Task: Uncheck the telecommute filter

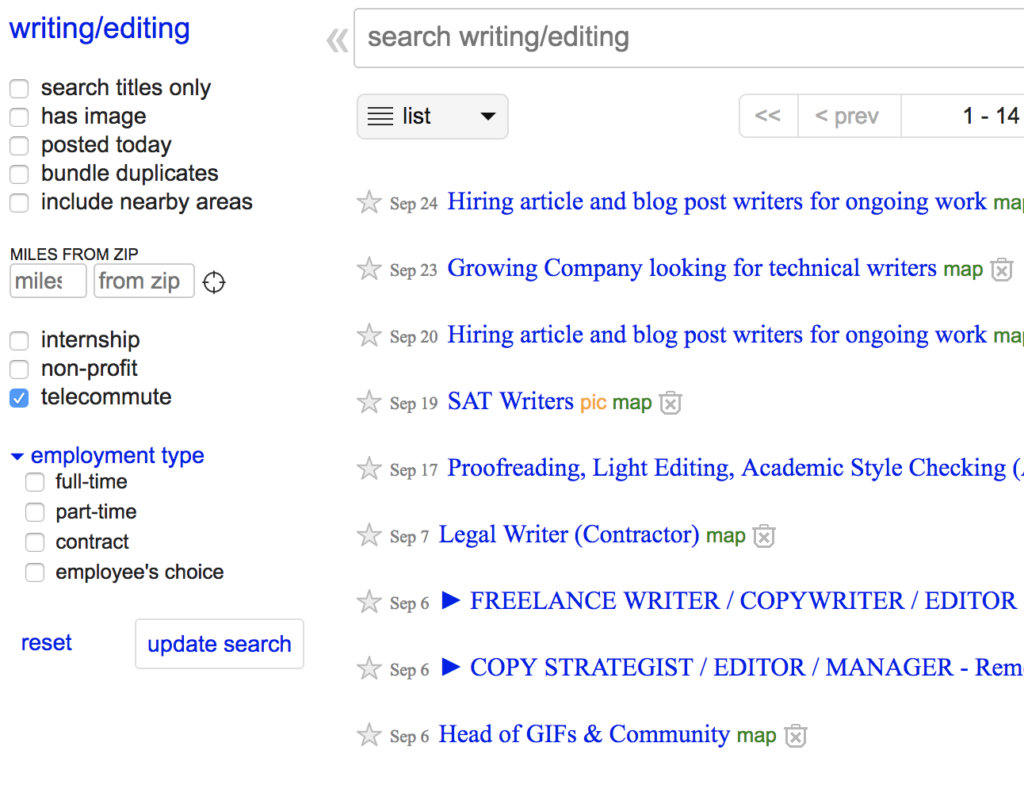Action: tap(20, 398)
